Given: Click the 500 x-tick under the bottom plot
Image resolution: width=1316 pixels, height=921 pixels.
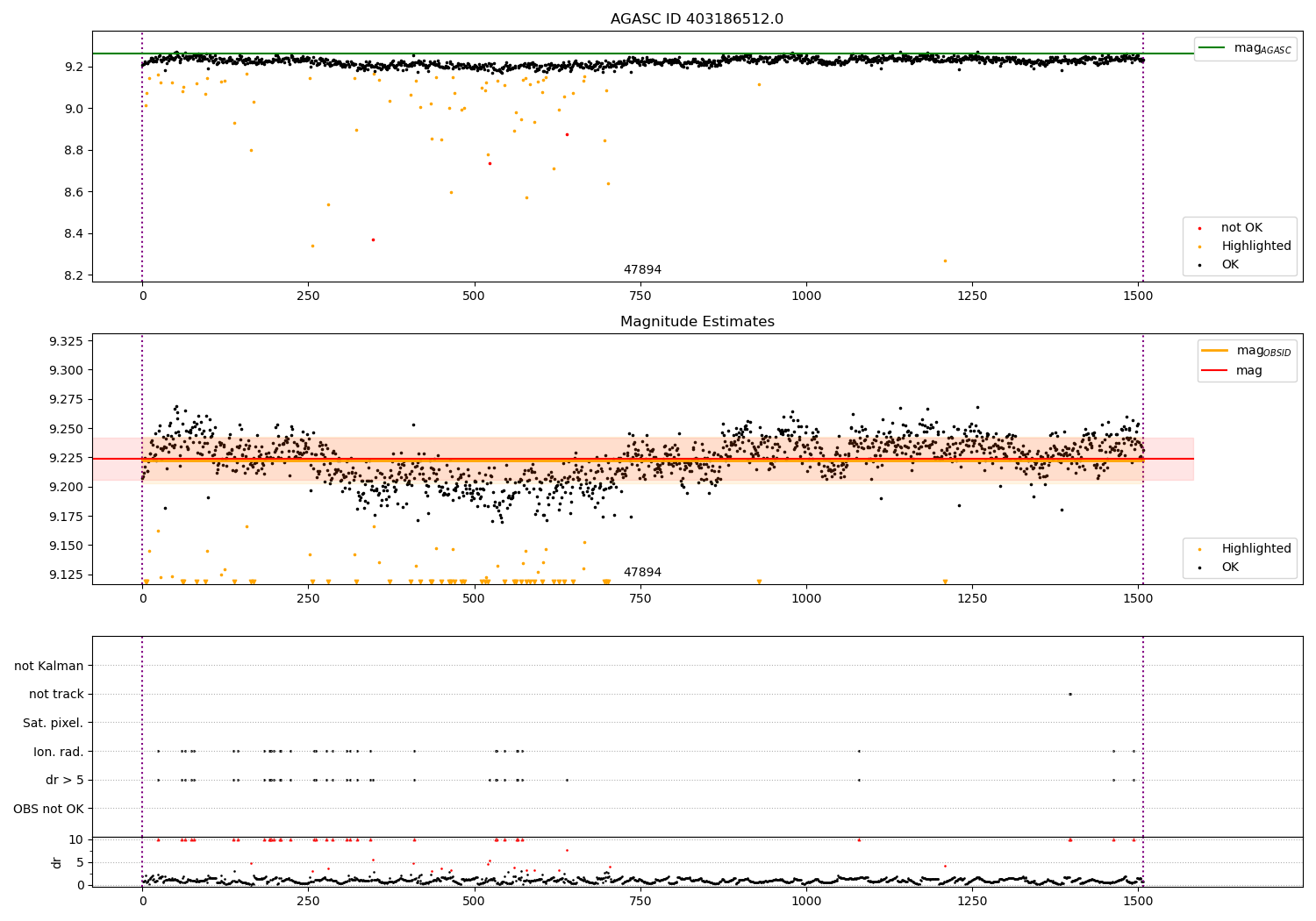Looking at the screenshot, I should 474,901.
